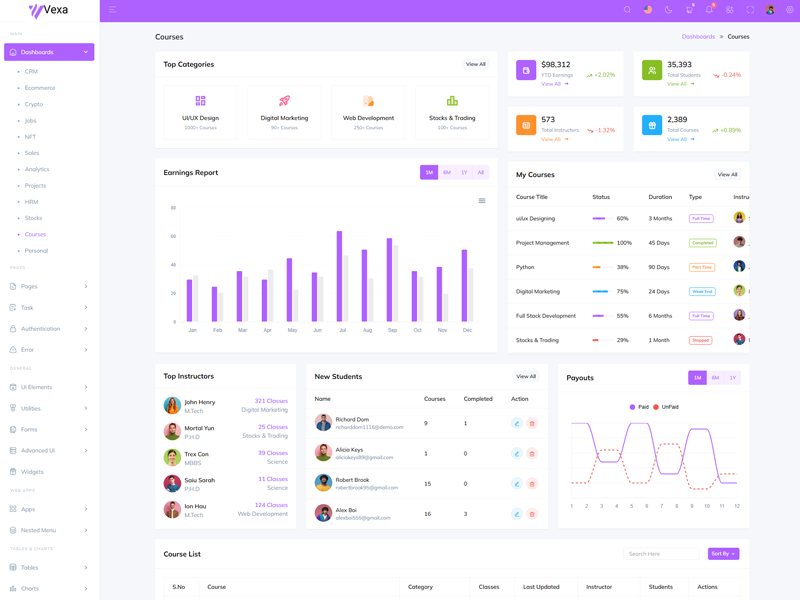Toggle the UnPaid series in Payouts legend
The height and width of the screenshot is (600, 800).
click(666, 407)
